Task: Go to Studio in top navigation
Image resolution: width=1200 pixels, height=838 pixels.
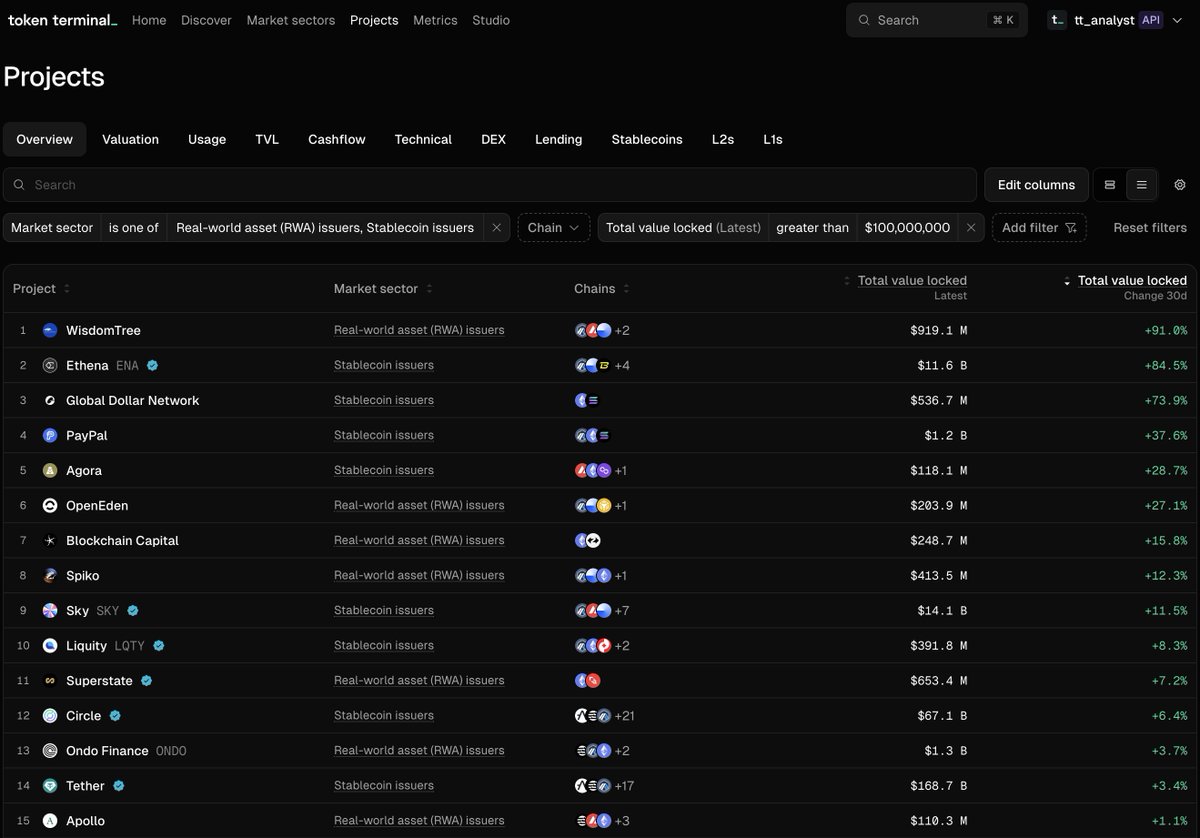Action: click(491, 20)
